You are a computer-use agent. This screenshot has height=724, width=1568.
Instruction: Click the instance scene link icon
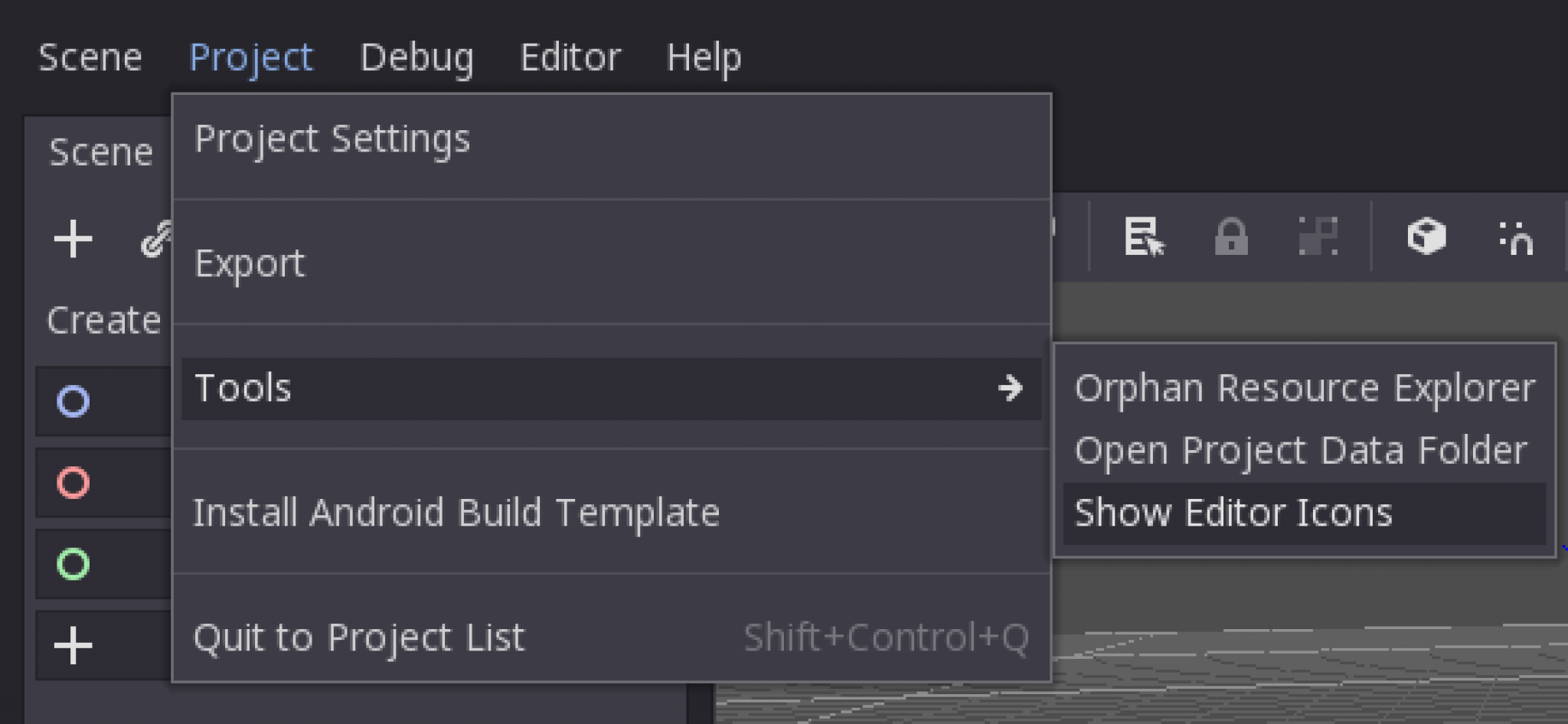coord(155,240)
